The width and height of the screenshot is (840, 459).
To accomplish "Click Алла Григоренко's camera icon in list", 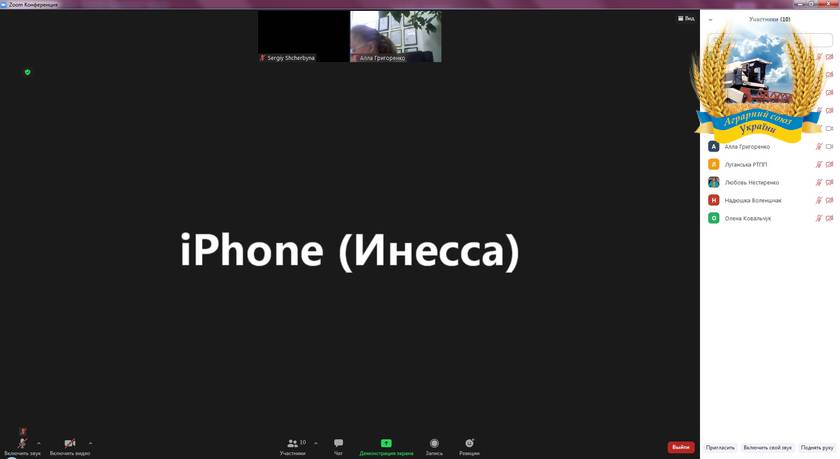I will [x=829, y=146].
